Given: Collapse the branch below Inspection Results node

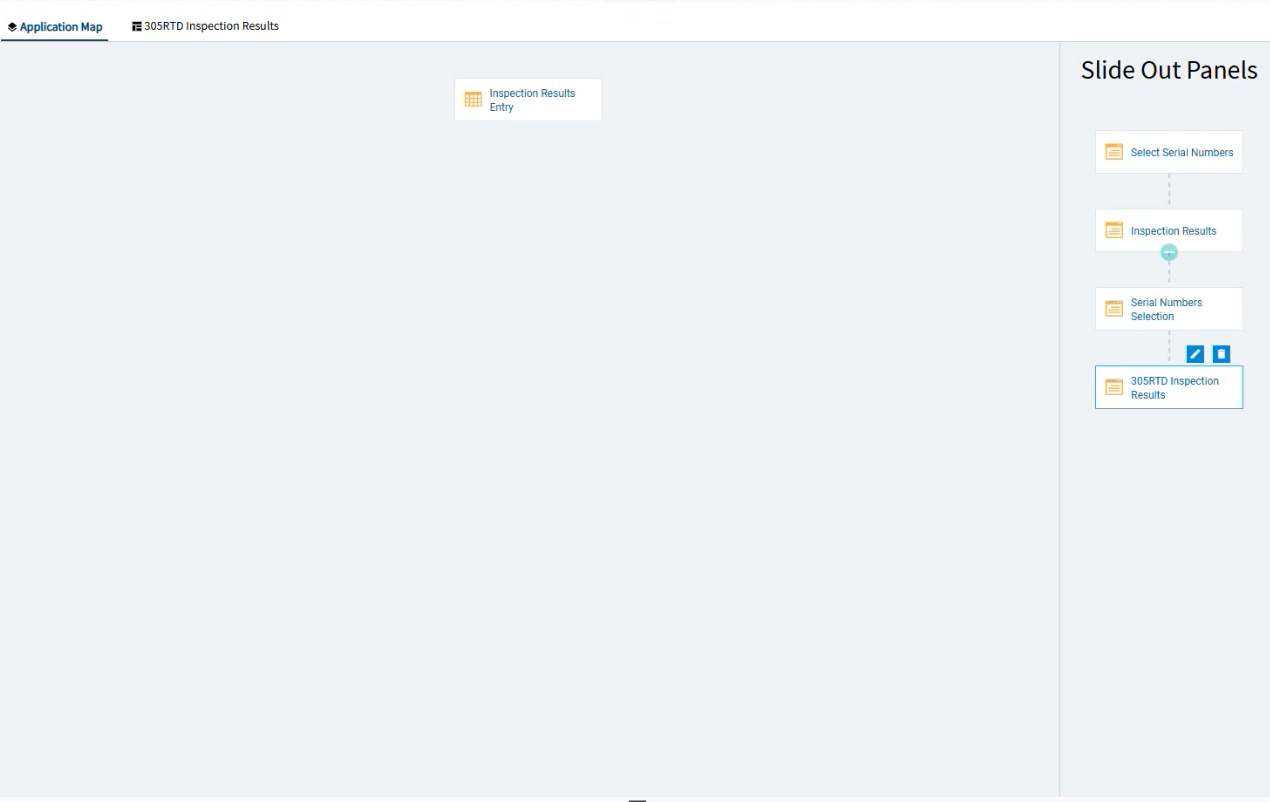Looking at the screenshot, I should pyautogui.click(x=1169, y=253).
